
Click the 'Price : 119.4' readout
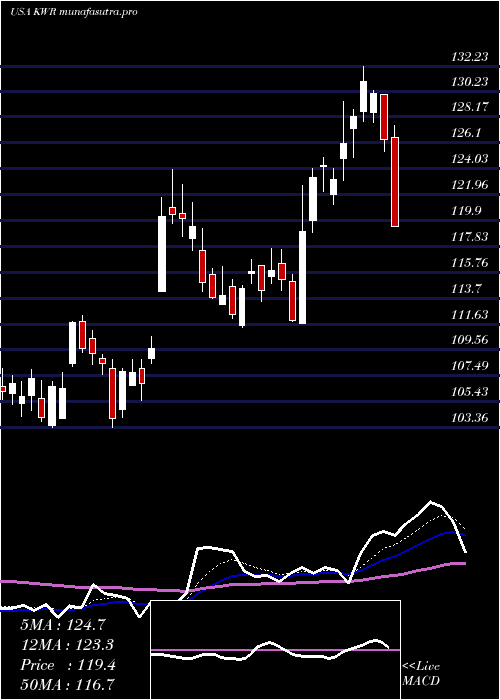68,665
